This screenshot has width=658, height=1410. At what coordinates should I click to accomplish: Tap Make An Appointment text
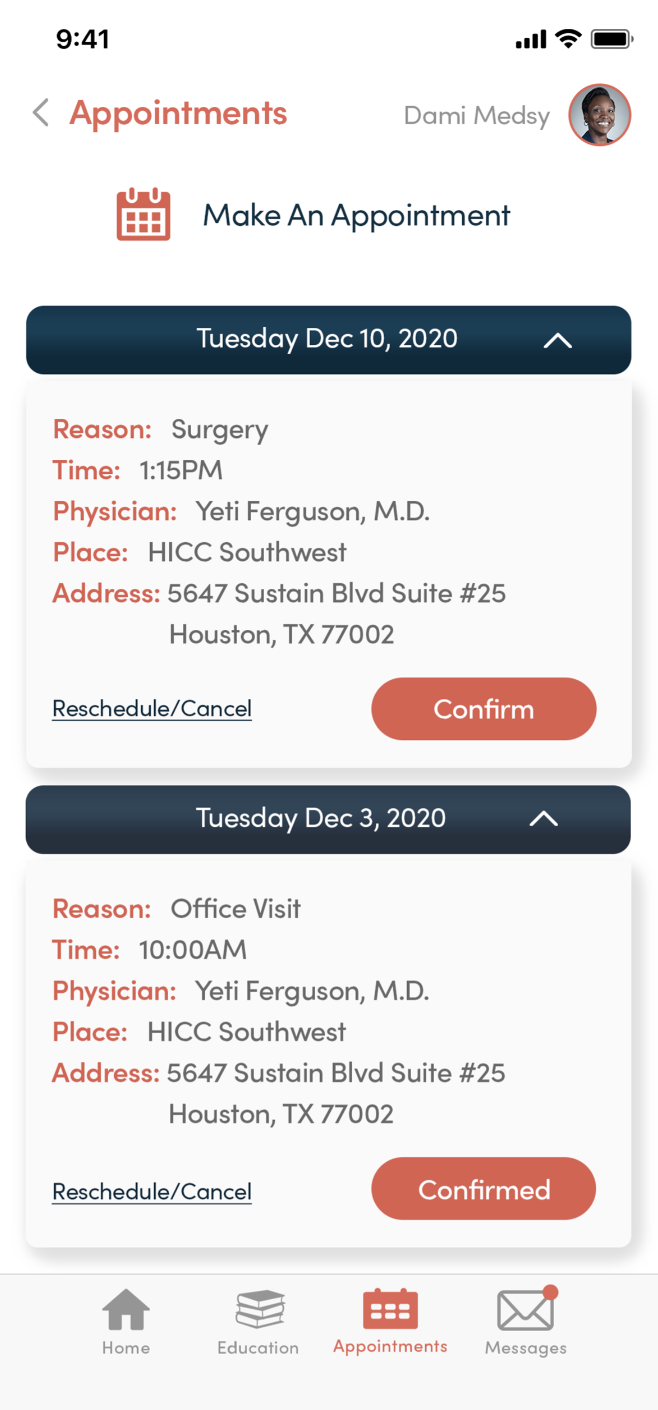[356, 215]
